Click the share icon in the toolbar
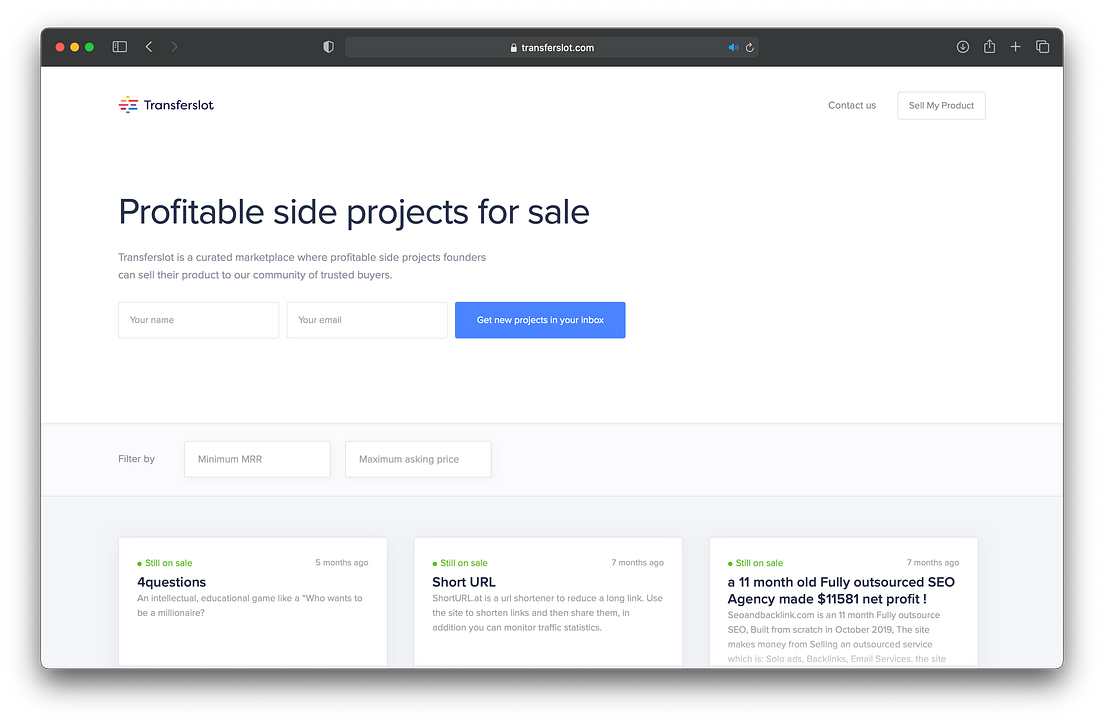This screenshot has width=1104, height=723. 989,46
